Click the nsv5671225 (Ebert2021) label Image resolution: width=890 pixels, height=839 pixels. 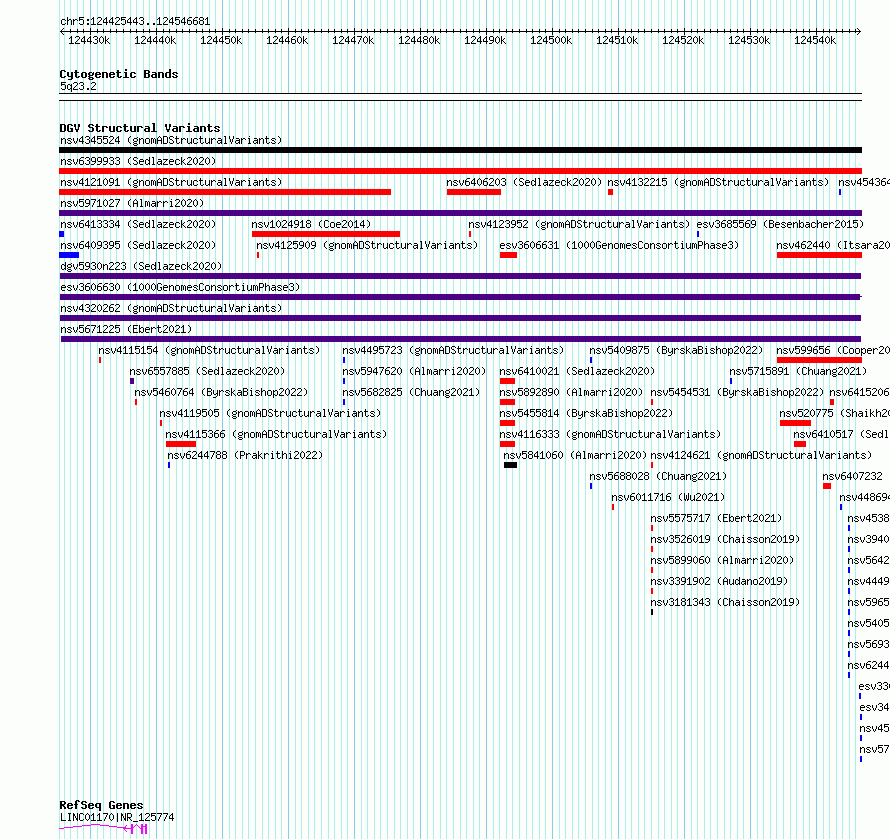[x=126, y=329]
